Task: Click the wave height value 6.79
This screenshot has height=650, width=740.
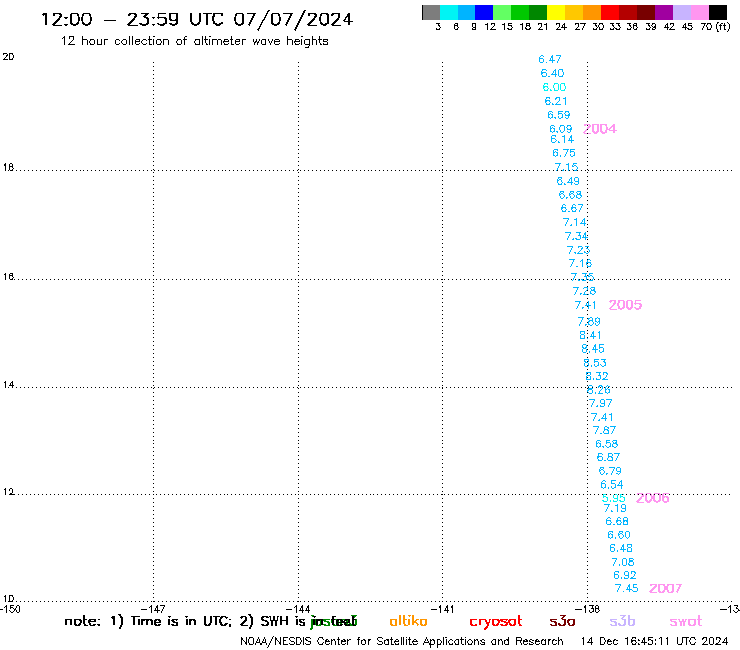Action: pyautogui.click(x=610, y=471)
